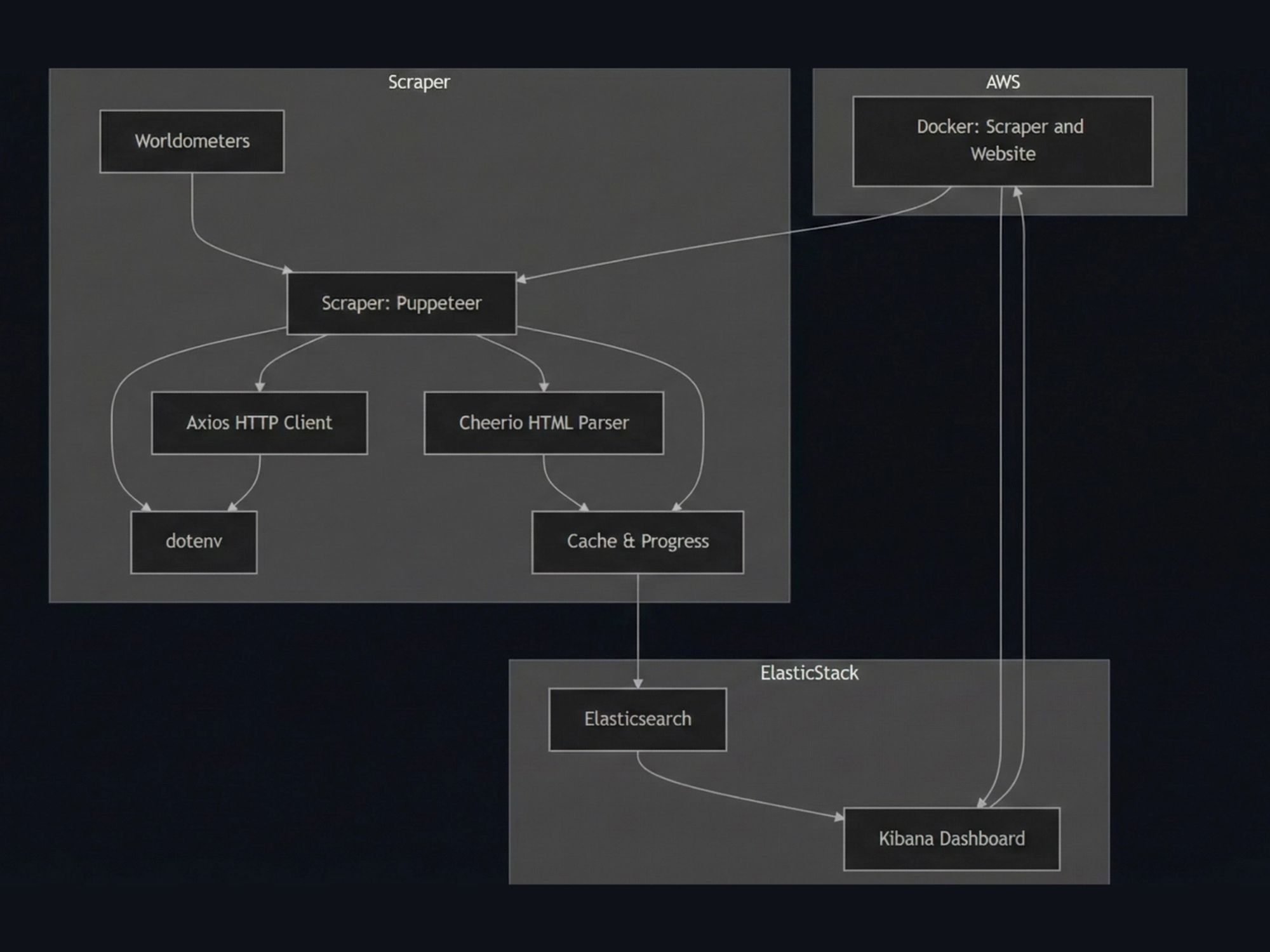The width and height of the screenshot is (1270, 952).
Task: Click the arrowhead from Elasticsearch into Kibana Dashboard
Action: click(x=839, y=817)
